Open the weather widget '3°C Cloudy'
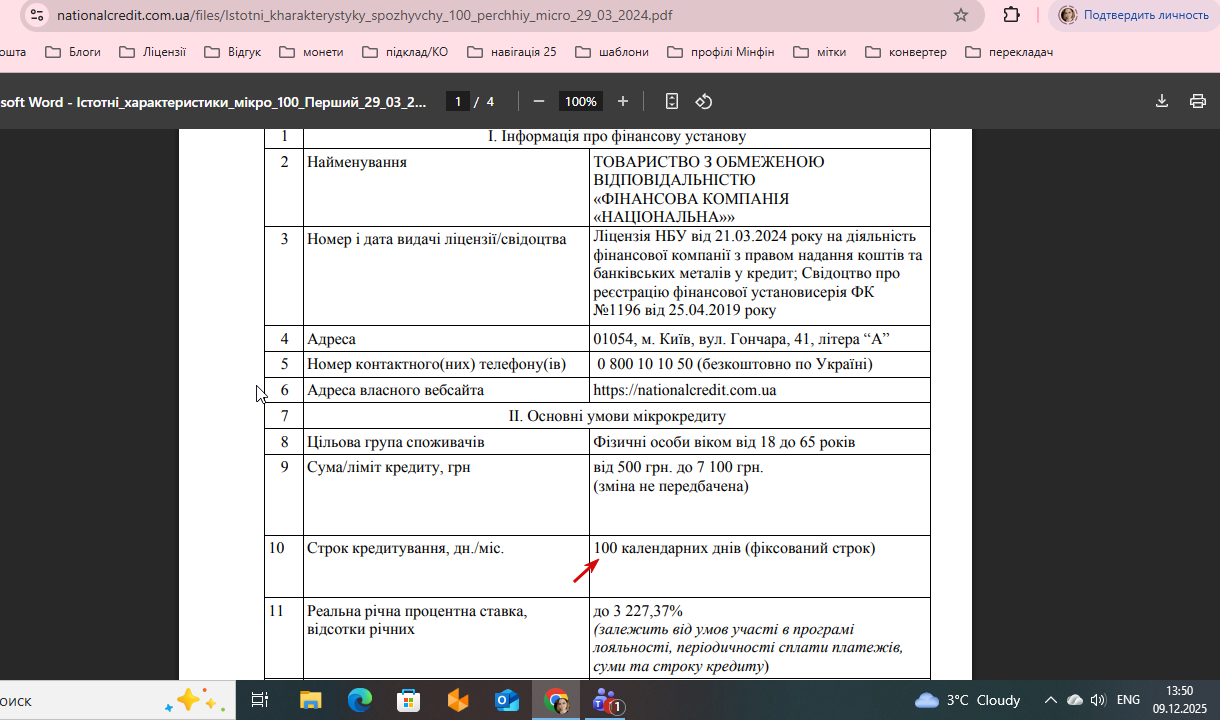 967,700
